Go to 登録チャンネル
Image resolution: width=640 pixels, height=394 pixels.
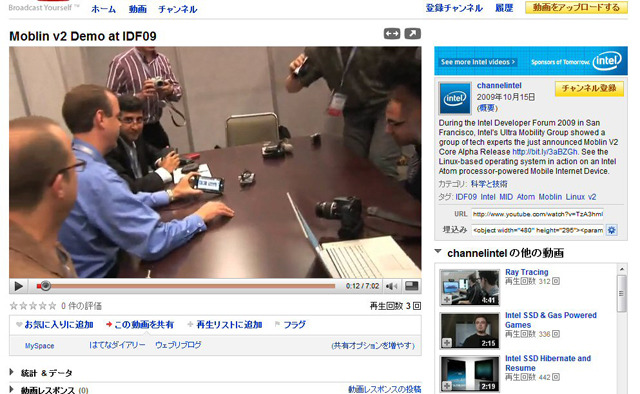coord(454,8)
